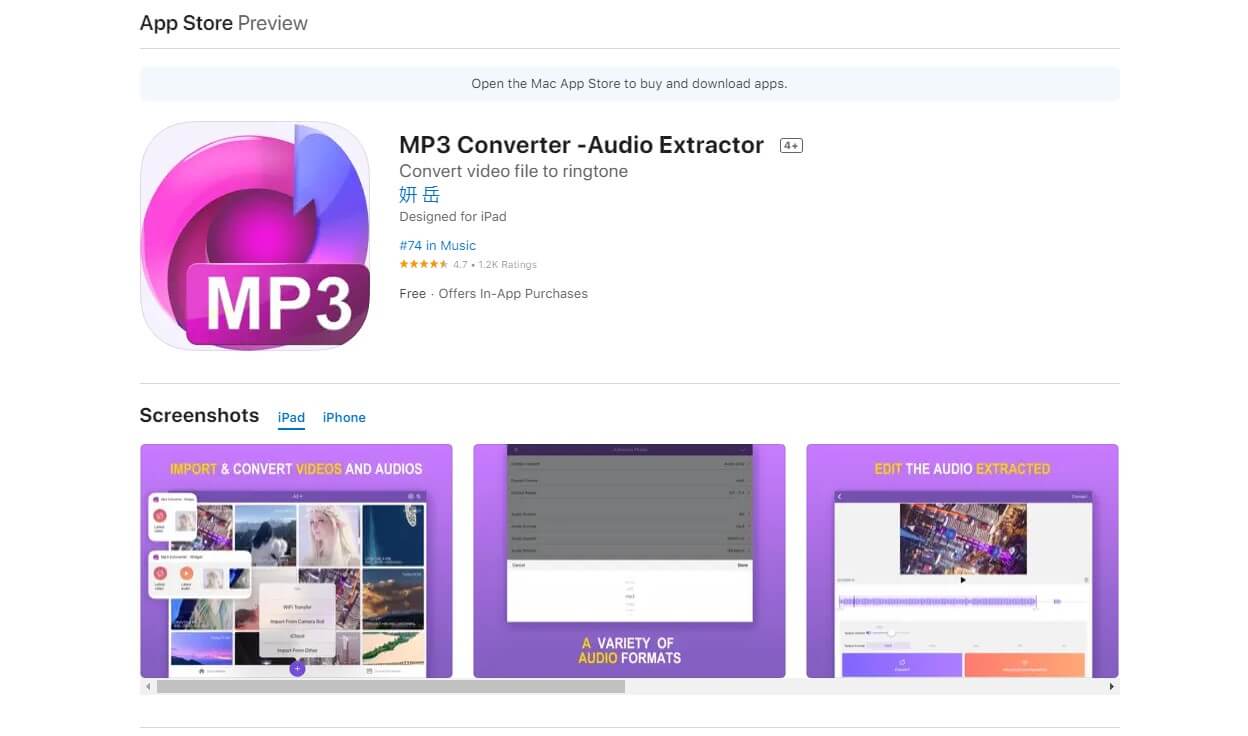The width and height of the screenshot is (1248, 736).
Task: Click the App Store Preview header
Action: (224, 23)
